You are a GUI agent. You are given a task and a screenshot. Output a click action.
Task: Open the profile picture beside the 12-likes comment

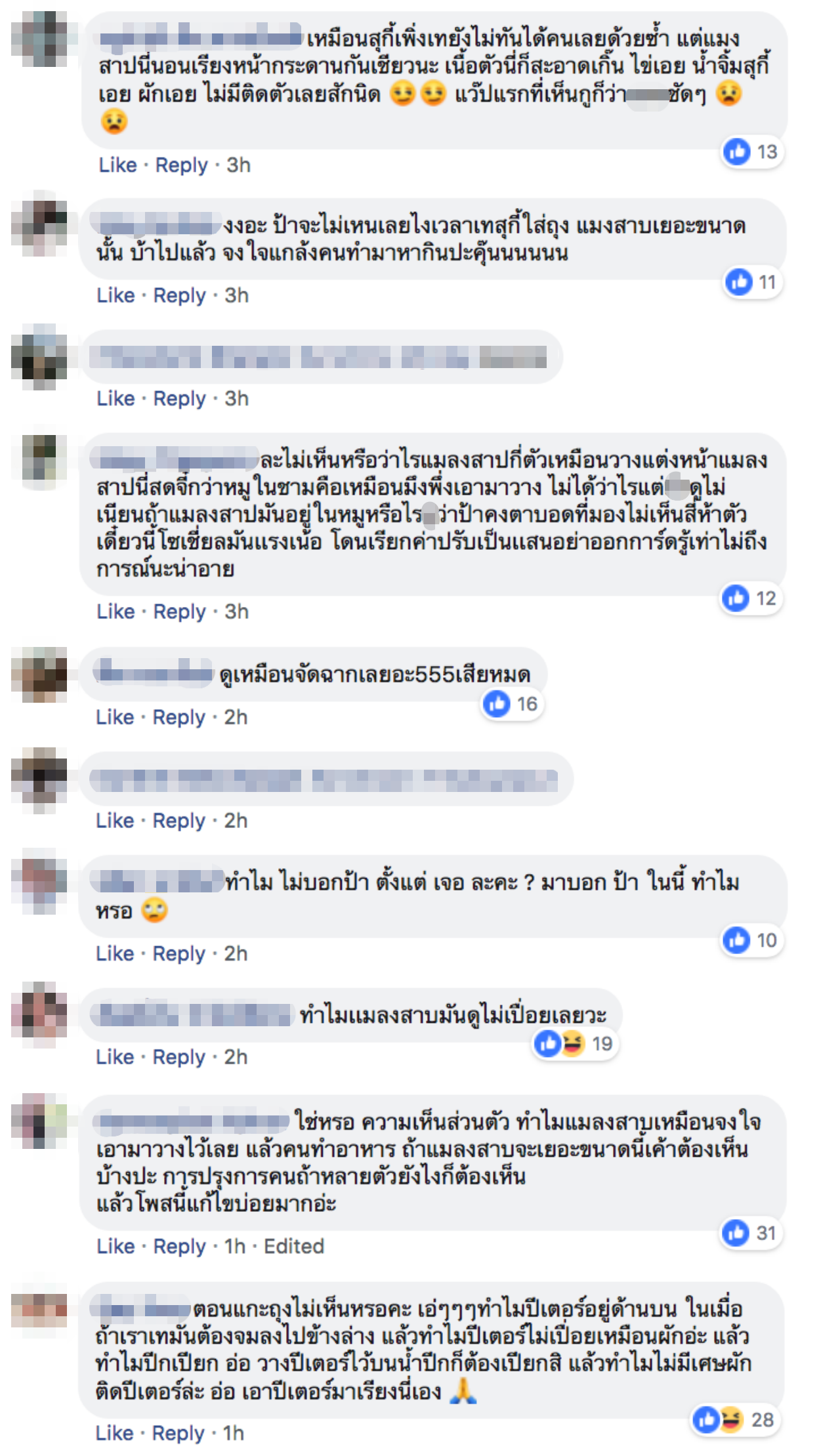[39, 461]
